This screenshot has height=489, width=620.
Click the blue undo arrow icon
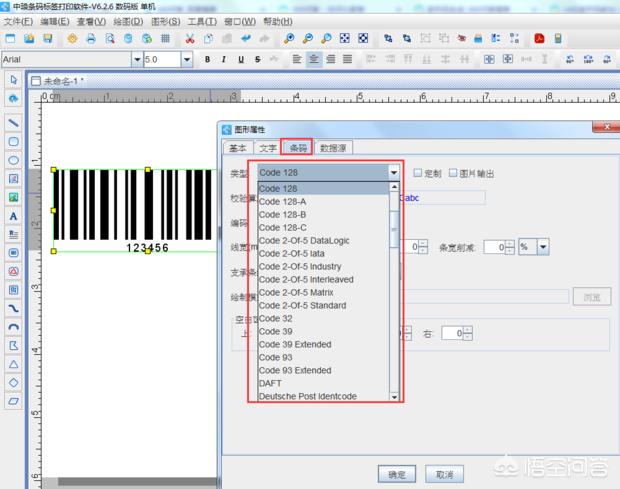click(x=246, y=38)
